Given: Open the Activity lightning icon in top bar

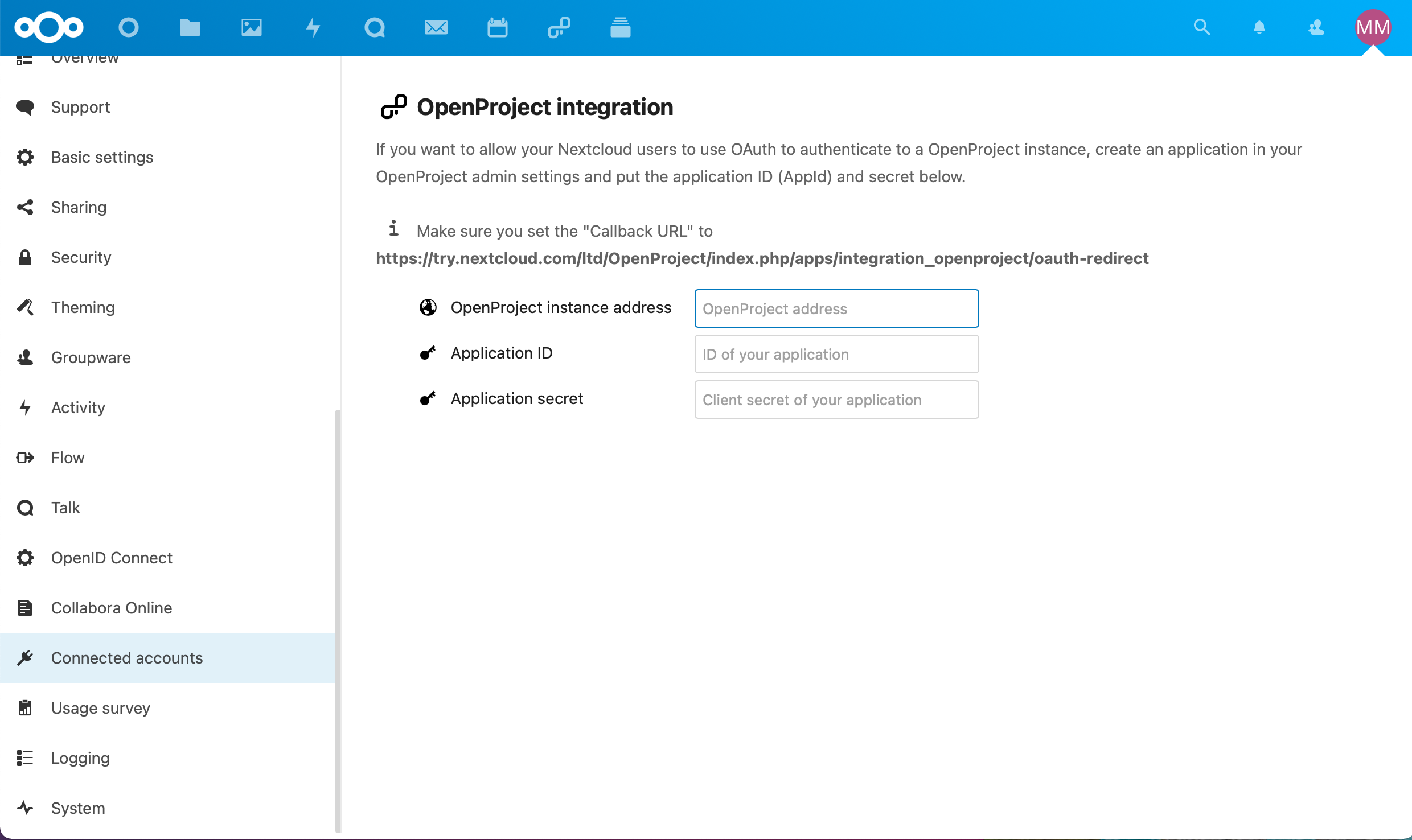Looking at the screenshot, I should click(x=313, y=27).
